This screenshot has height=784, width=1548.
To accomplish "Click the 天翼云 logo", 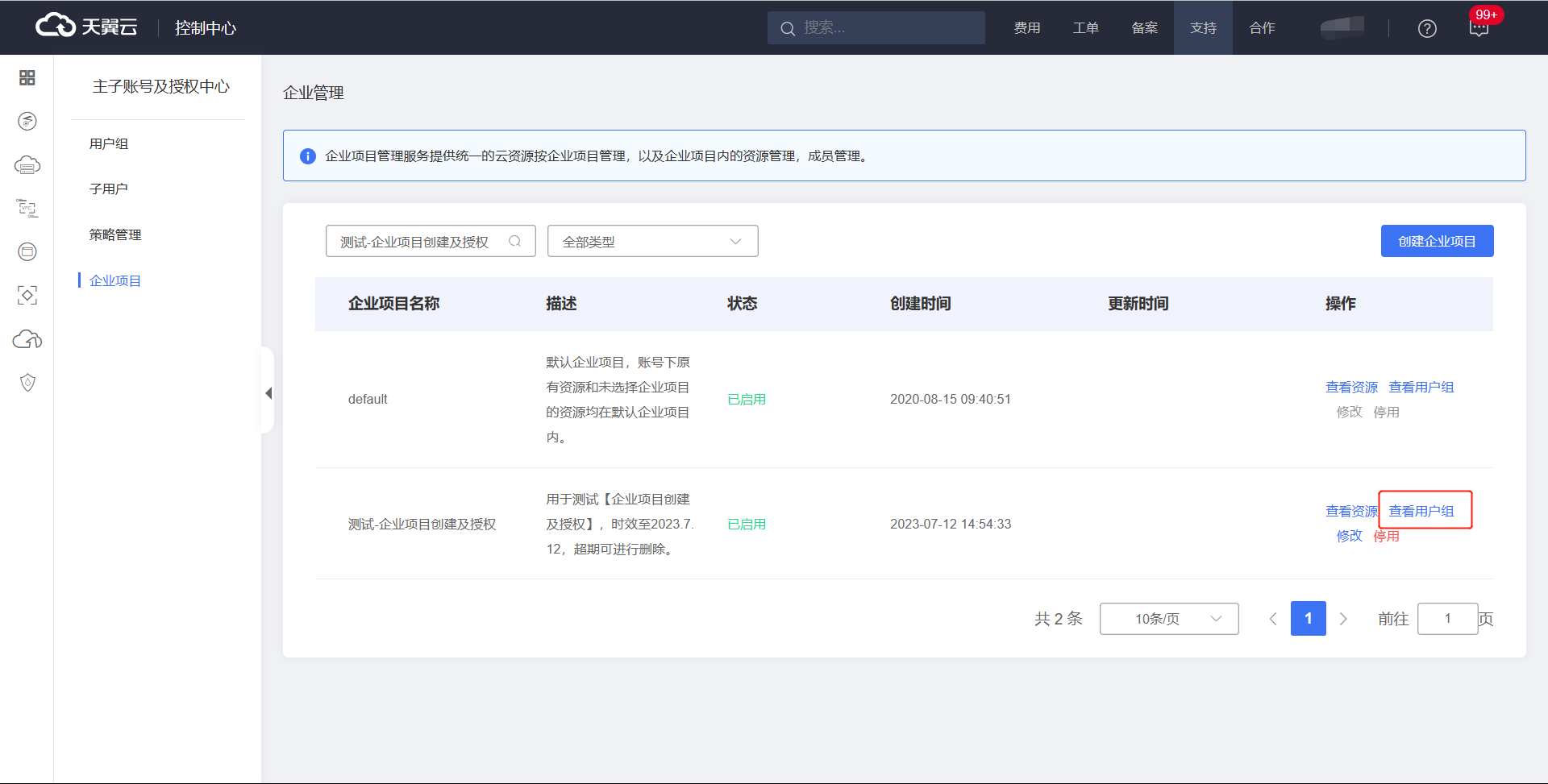I will coord(87,27).
